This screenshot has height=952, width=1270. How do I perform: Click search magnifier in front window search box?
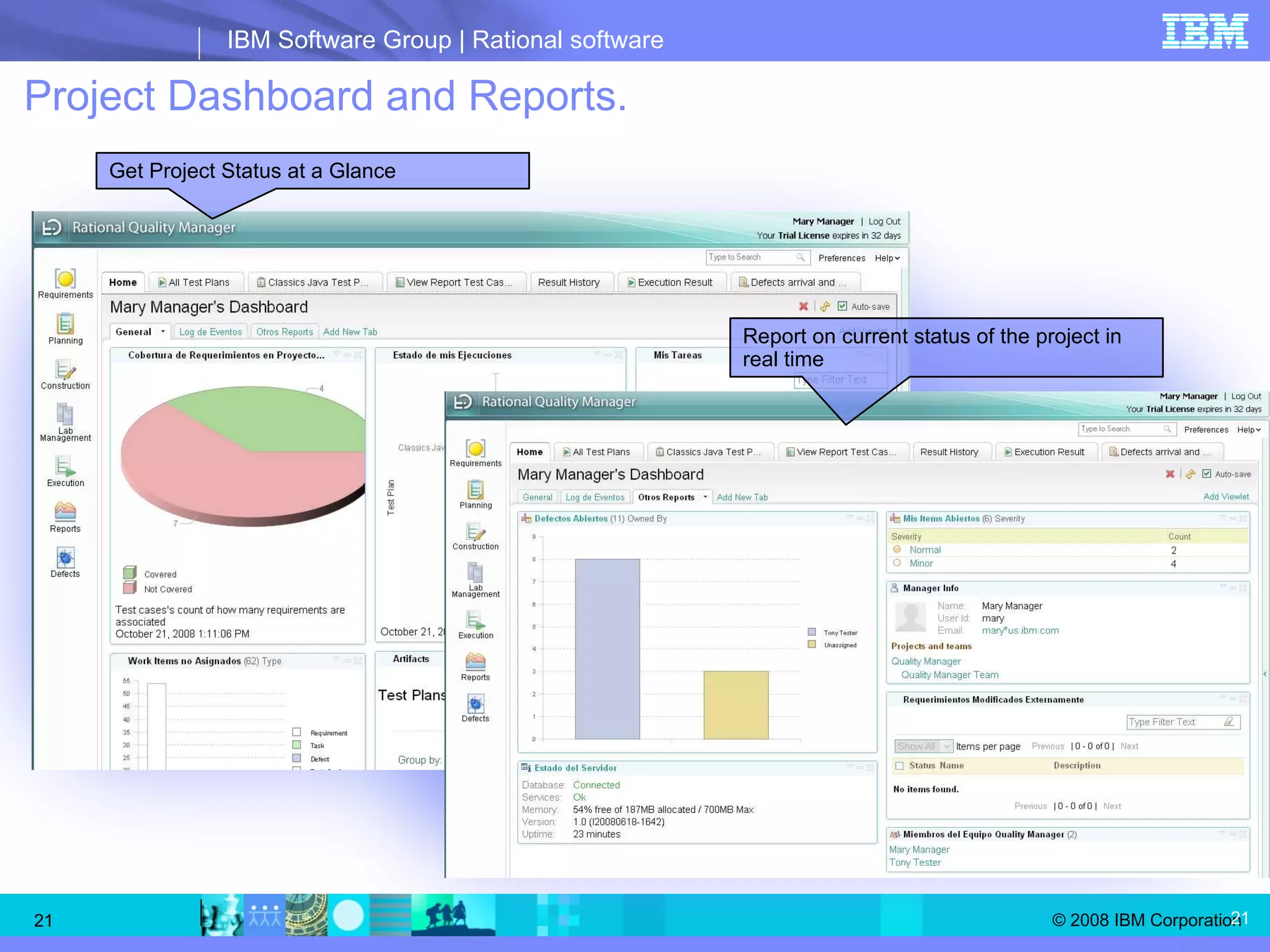point(1168,428)
